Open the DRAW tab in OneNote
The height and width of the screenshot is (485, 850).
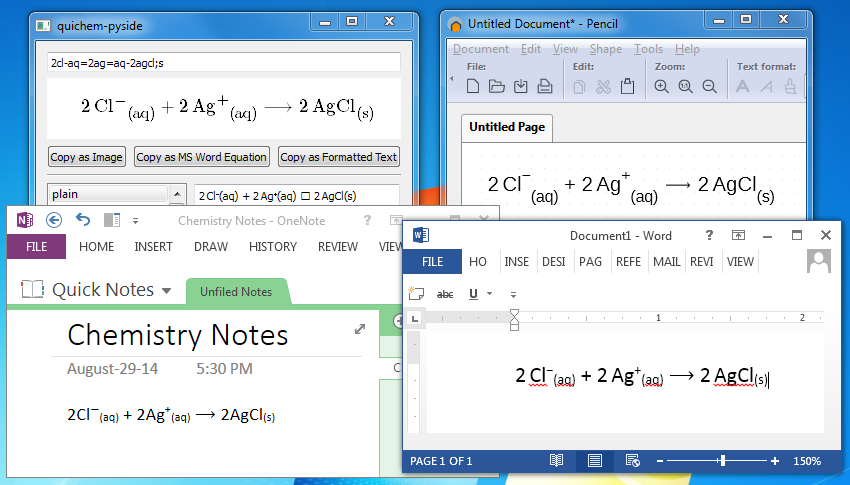click(x=211, y=247)
